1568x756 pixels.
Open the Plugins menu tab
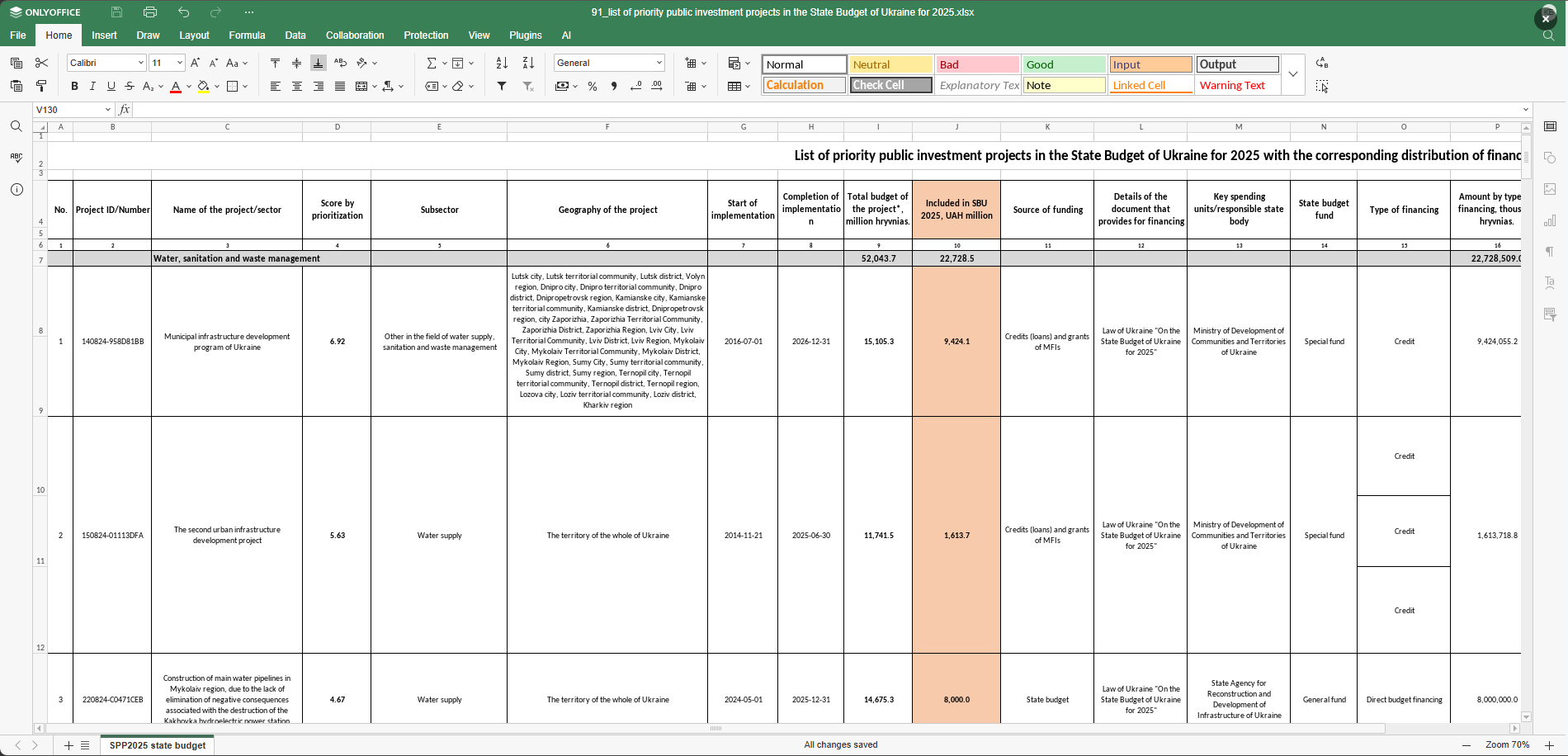pos(525,35)
